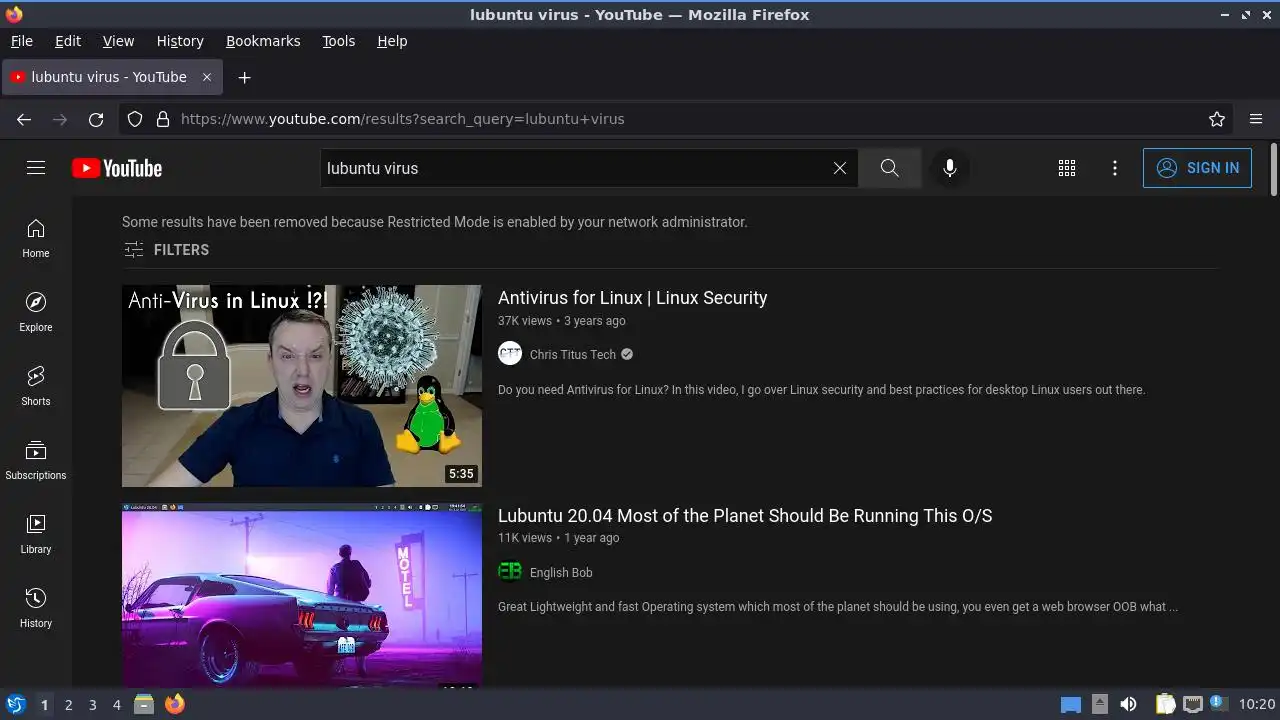The height and width of the screenshot is (720, 1280).
Task: Open Firefox application hamburger menu
Action: point(1256,119)
